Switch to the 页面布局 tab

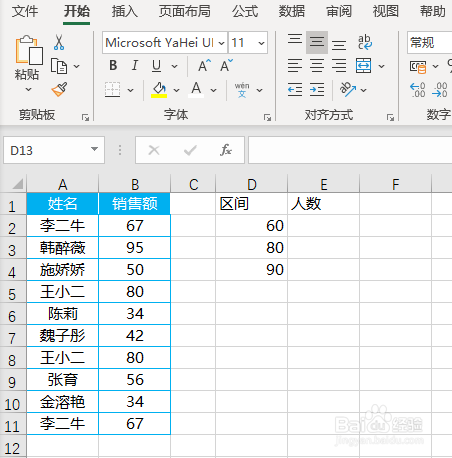(x=185, y=12)
